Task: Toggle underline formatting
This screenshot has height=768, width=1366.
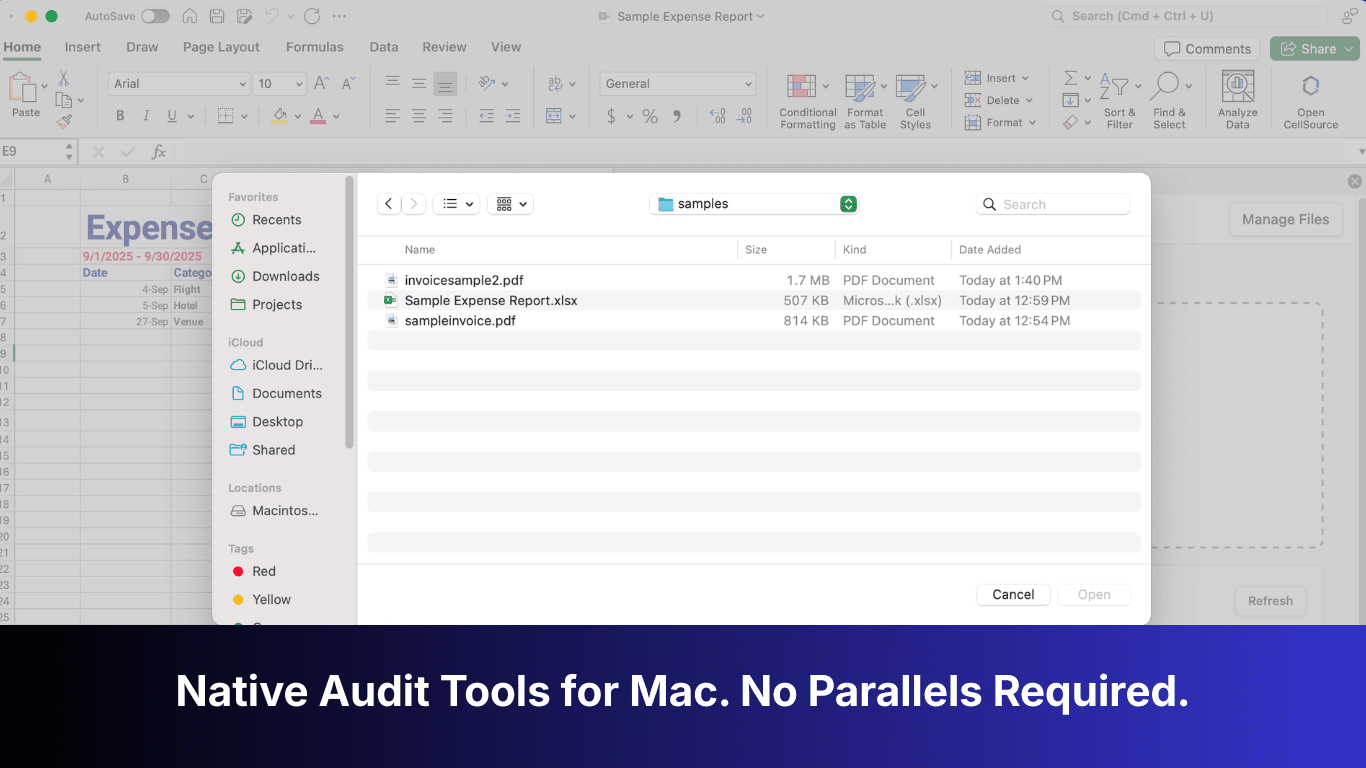Action: (172, 116)
